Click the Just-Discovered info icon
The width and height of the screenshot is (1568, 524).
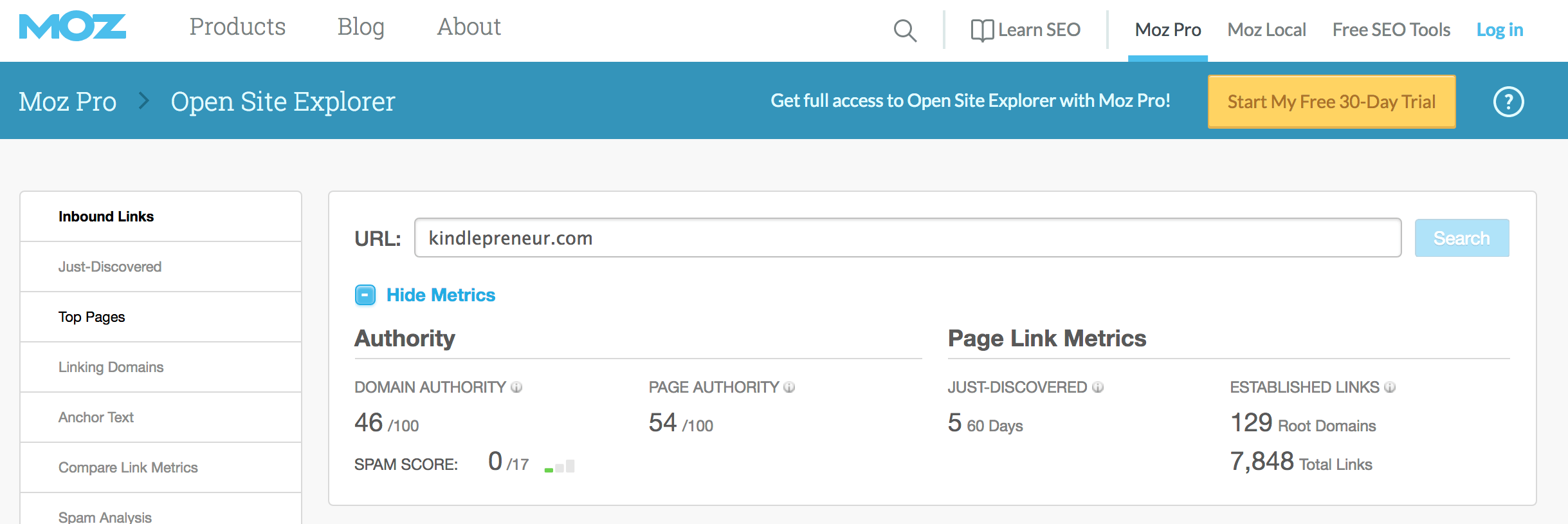pos(1098,387)
